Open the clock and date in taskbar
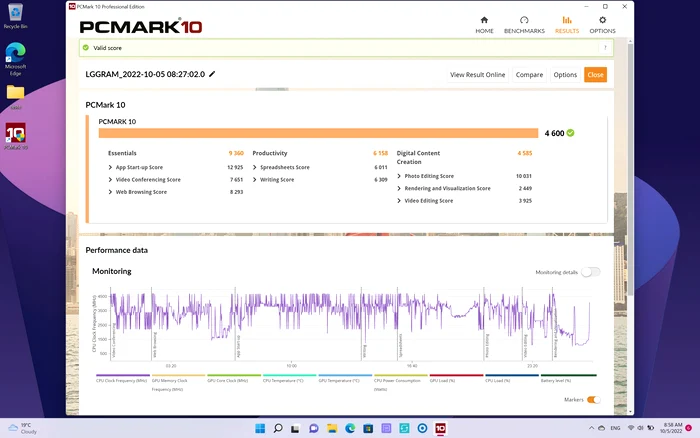This screenshot has height=438, width=700. [672, 428]
